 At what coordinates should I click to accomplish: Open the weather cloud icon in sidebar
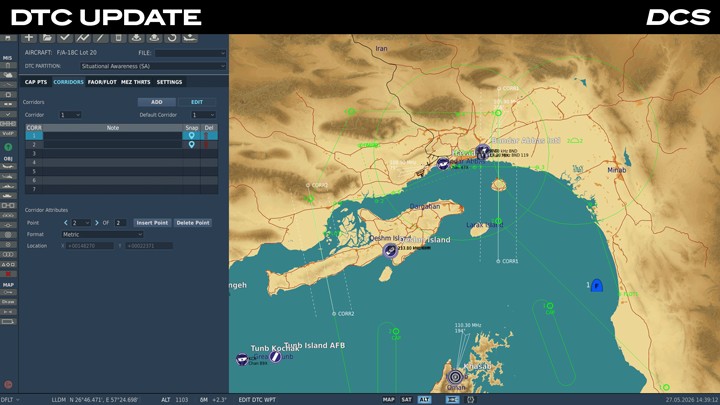[8, 75]
